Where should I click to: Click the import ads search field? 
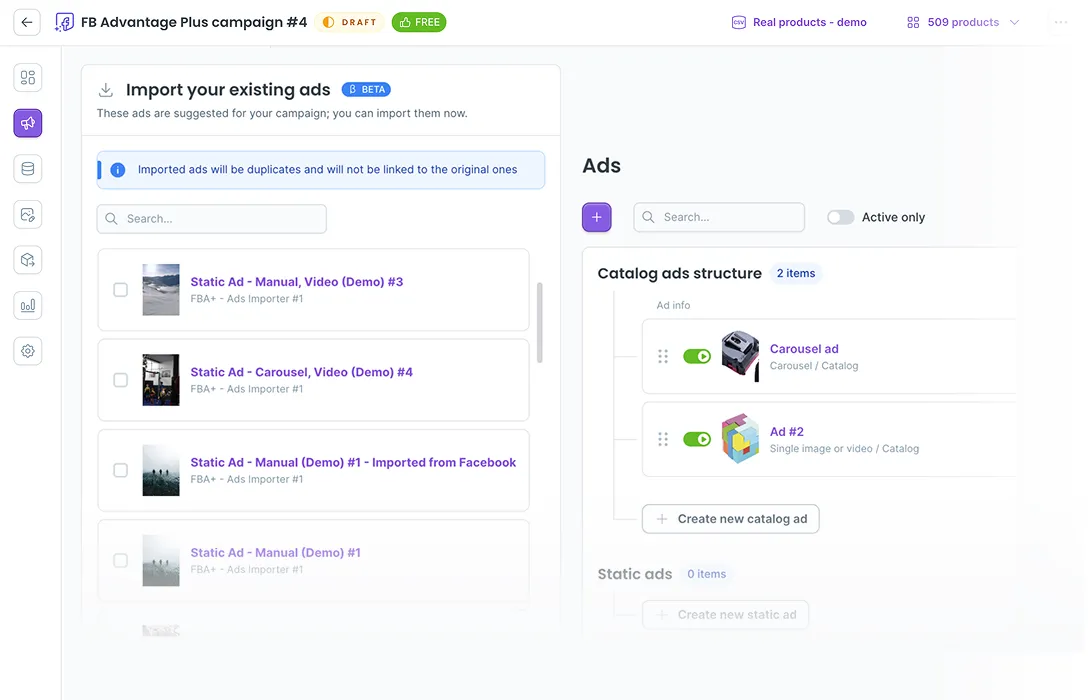pos(212,219)
